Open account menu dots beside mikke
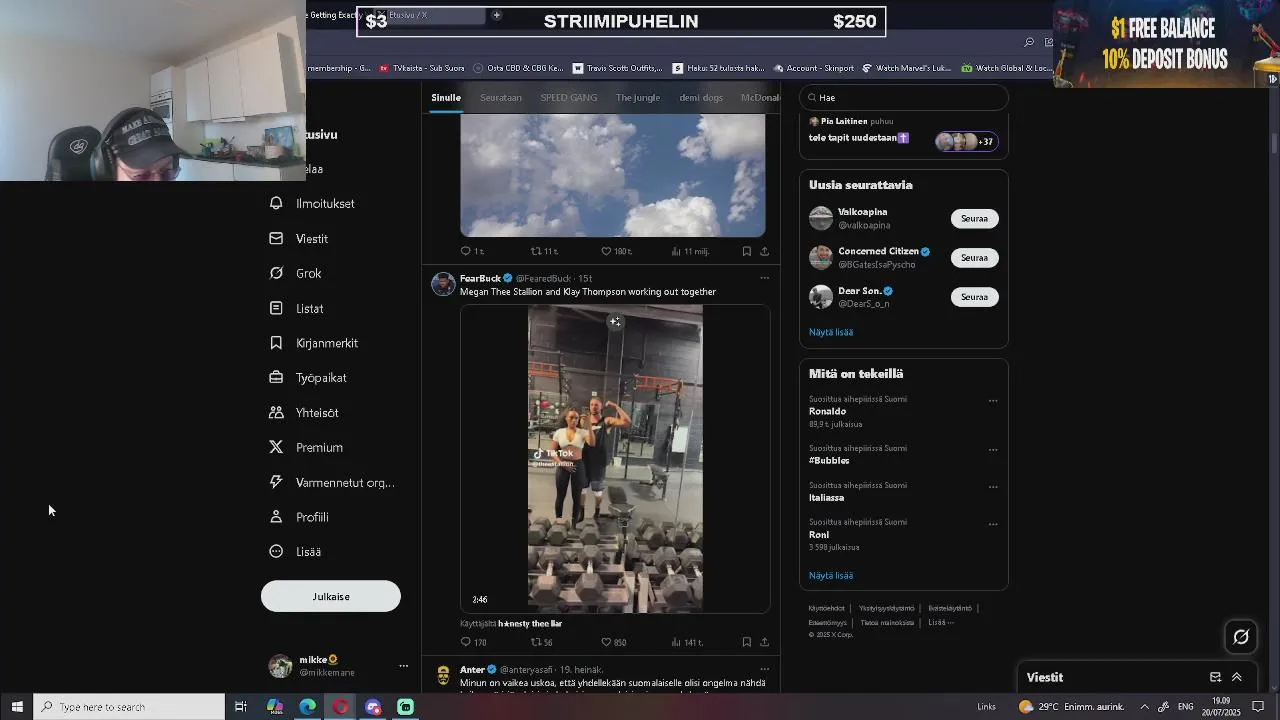Screen dimensions: 1280x720 pos(404,666)
